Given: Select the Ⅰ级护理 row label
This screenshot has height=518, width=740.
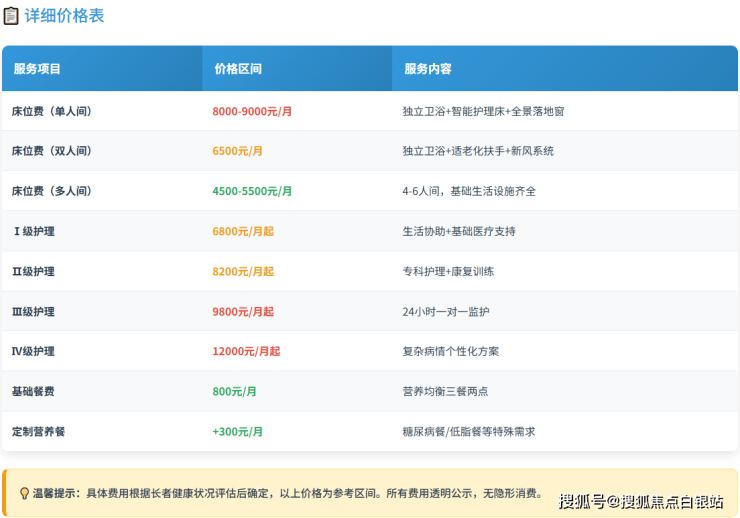Looking at the screenshot, I should click(x=34, y=231).
